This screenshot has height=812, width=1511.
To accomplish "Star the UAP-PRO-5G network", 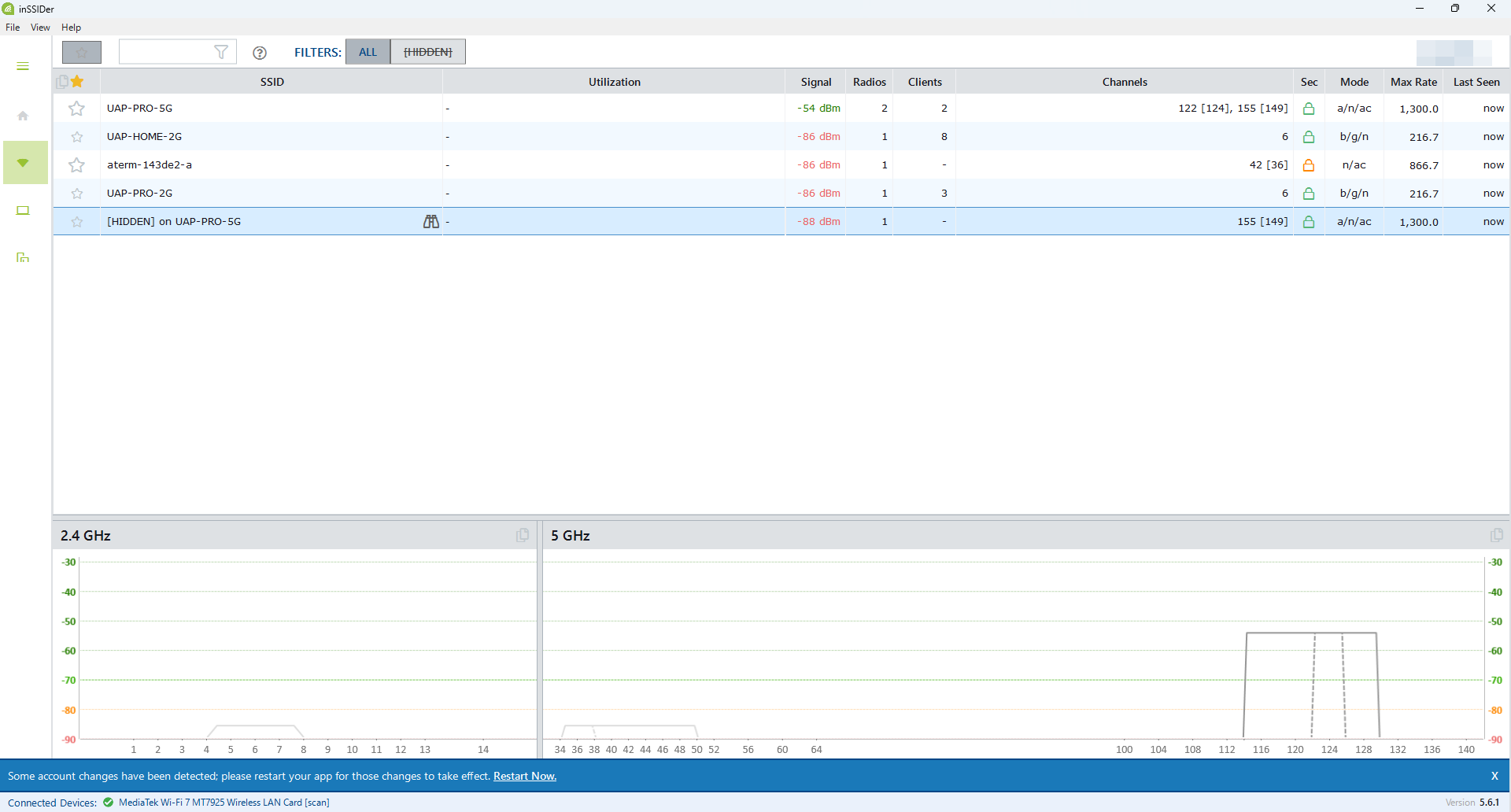I will [x=76, y=109].
